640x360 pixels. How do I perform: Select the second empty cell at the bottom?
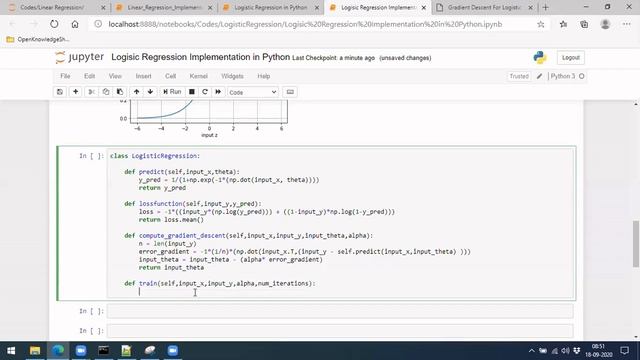340,331
